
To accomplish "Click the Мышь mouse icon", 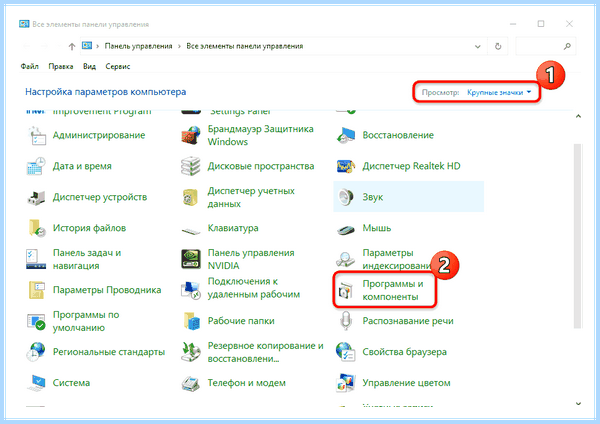I will coord(346,229).
